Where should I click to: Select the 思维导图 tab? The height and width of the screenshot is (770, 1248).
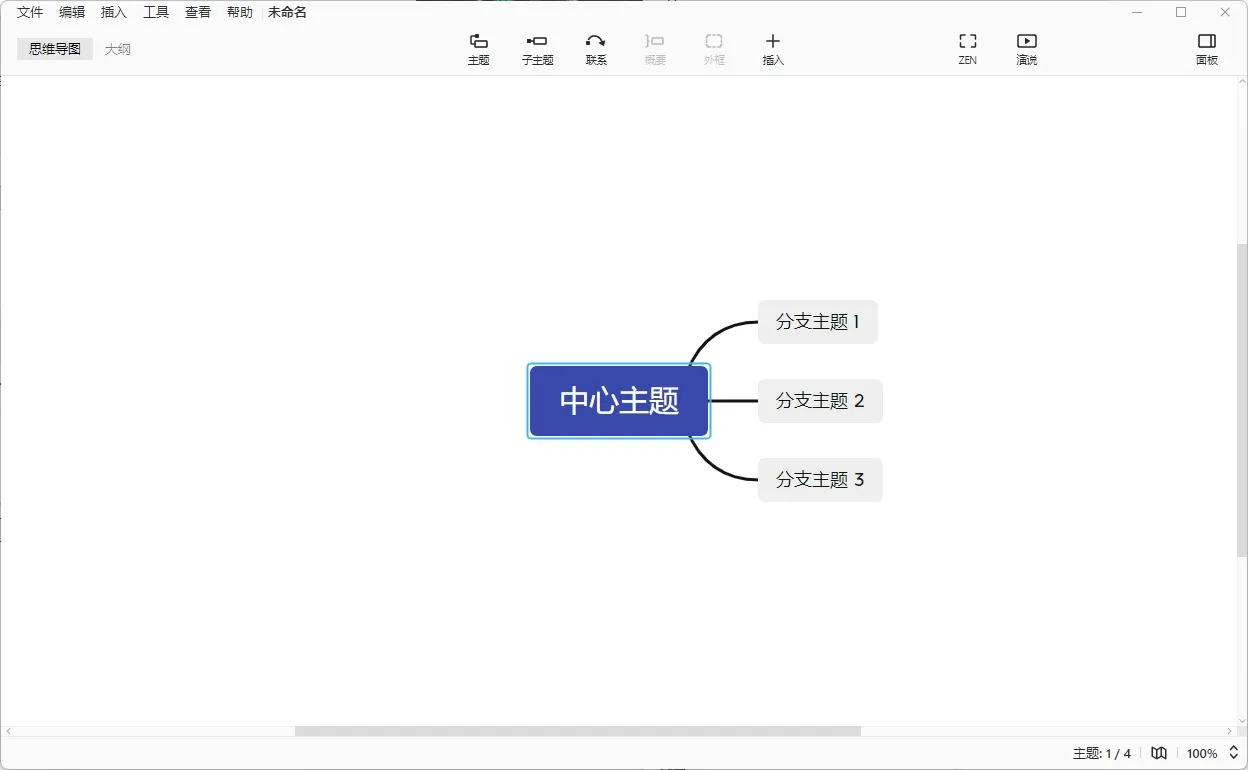point(54,48)
